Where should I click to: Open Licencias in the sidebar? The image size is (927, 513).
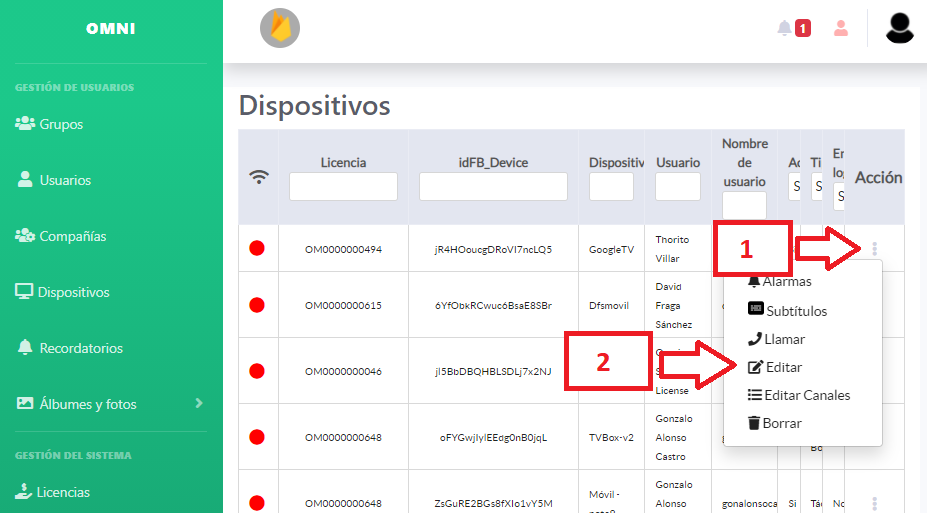[63, 492]
